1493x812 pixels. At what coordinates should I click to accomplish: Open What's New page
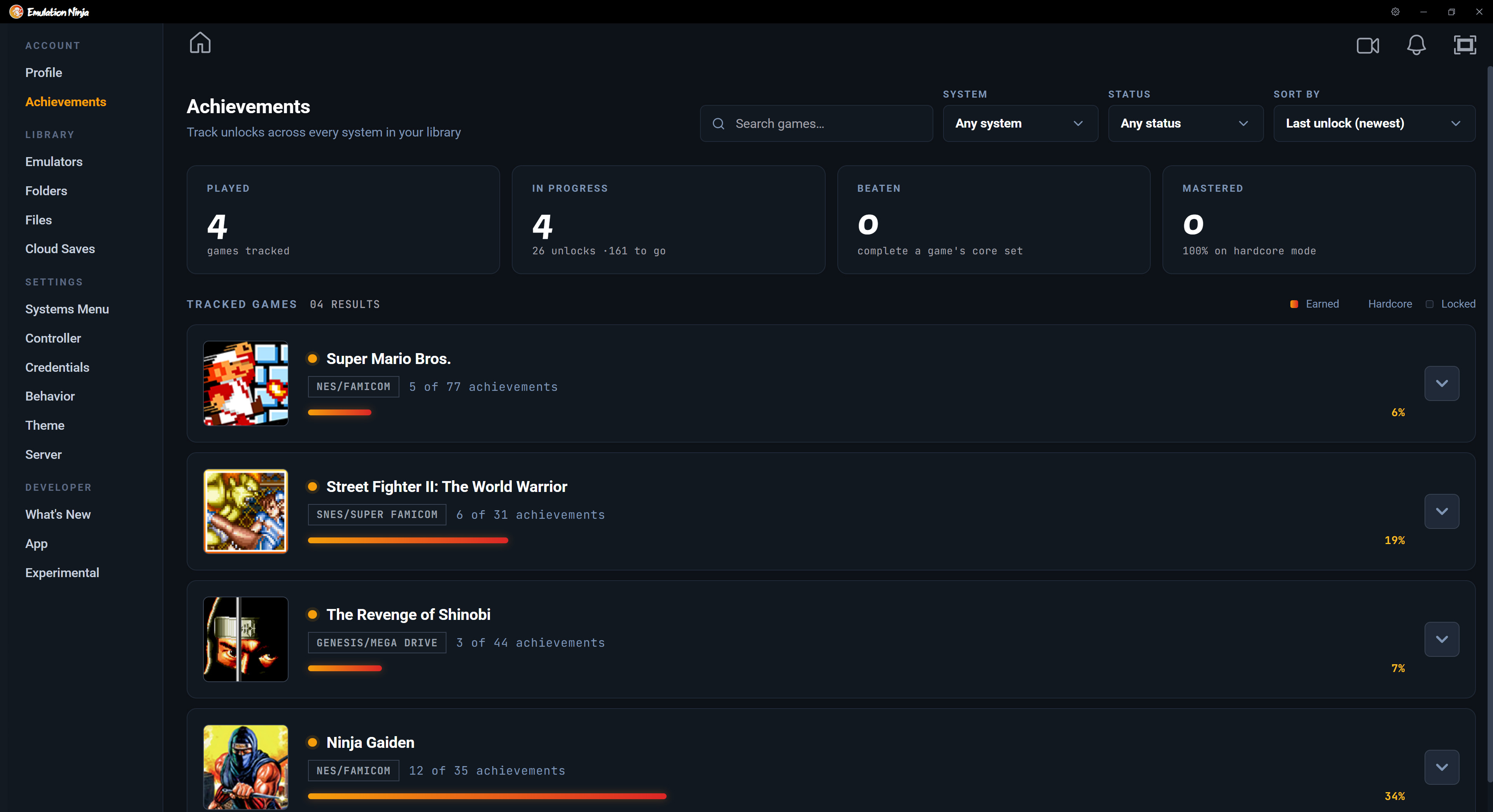(58, 514)
